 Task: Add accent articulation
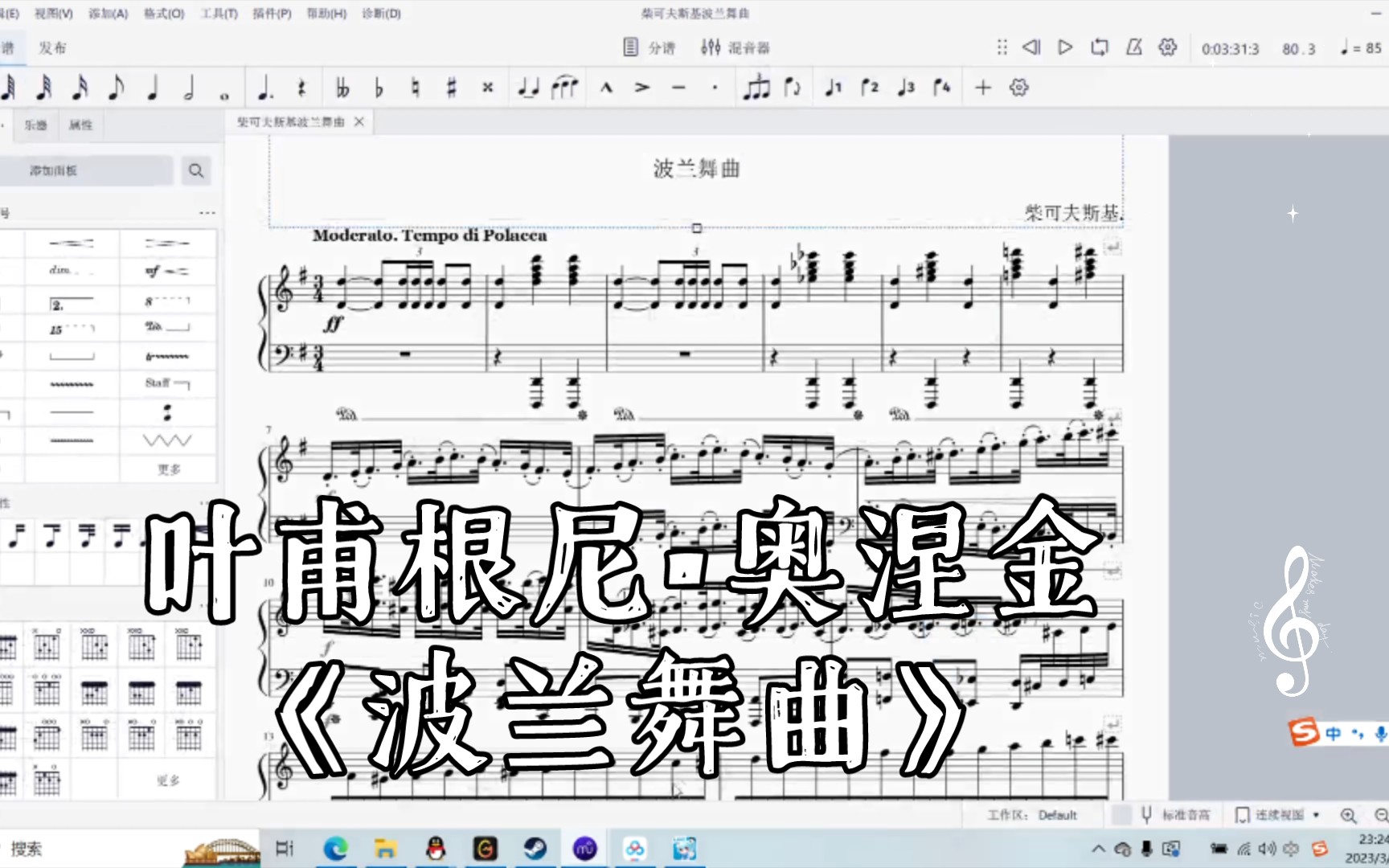pyautogui.click(x=641, y=87)
